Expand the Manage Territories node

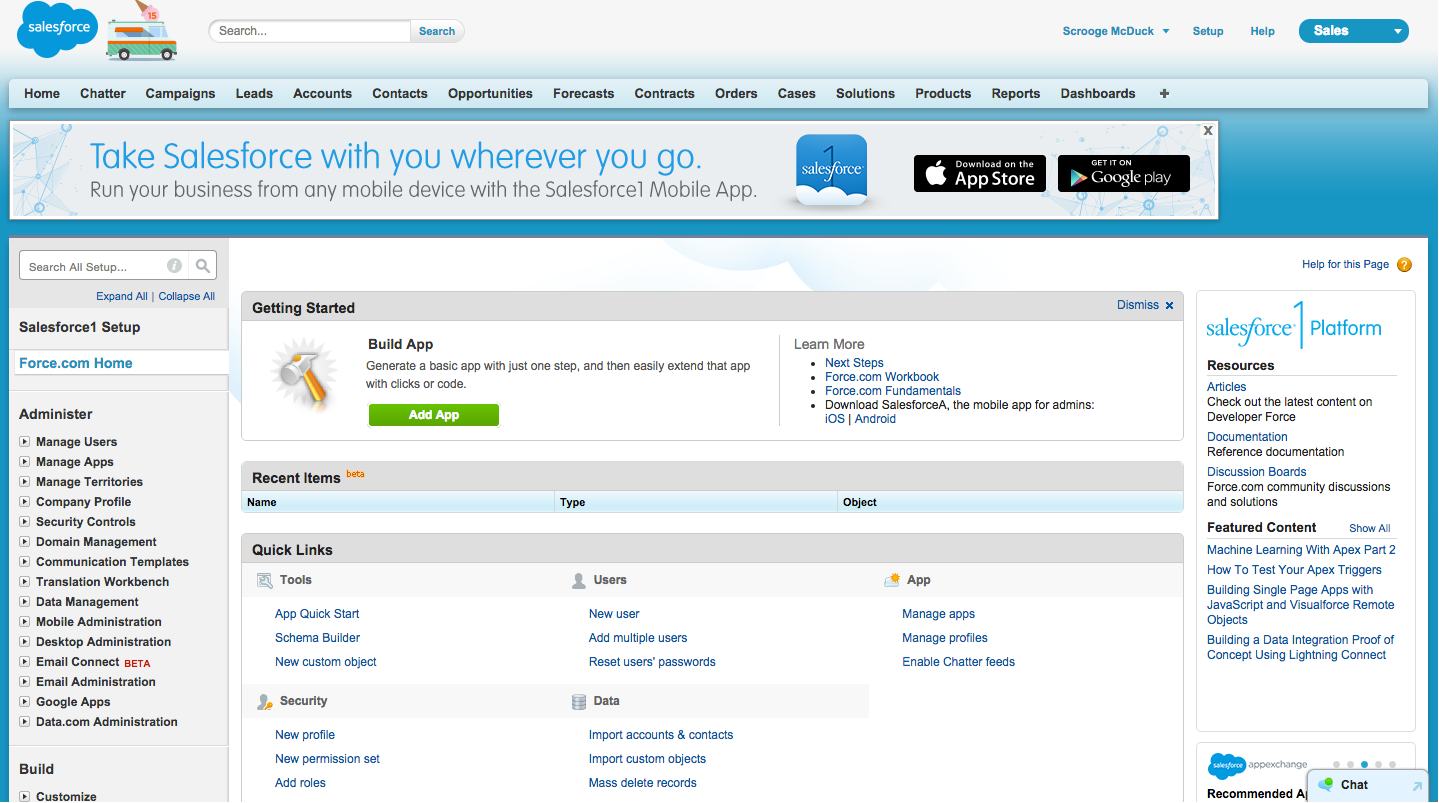point(25,482)
